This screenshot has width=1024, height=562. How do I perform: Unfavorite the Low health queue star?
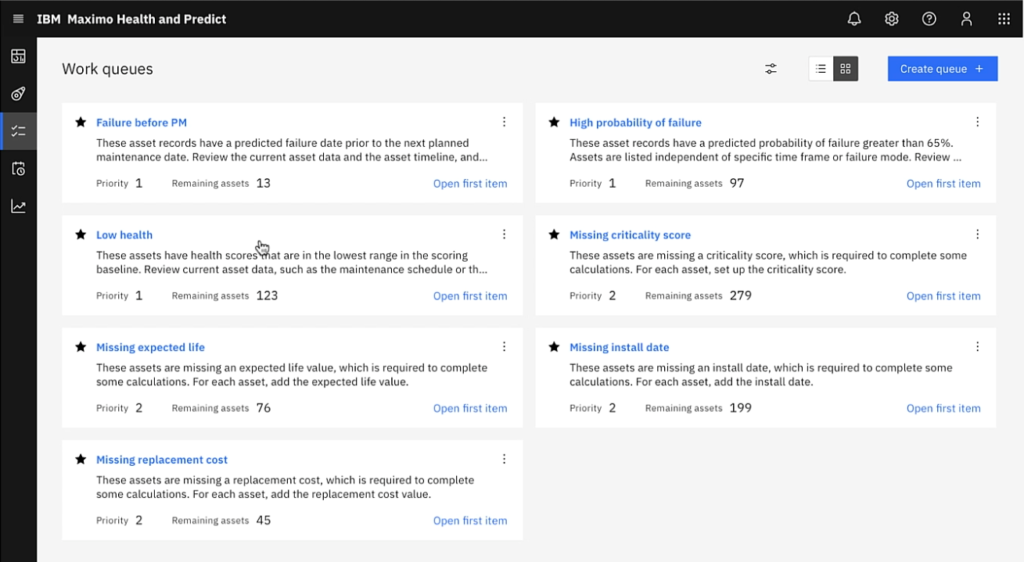pyautogui.click(x=80, y=235)
